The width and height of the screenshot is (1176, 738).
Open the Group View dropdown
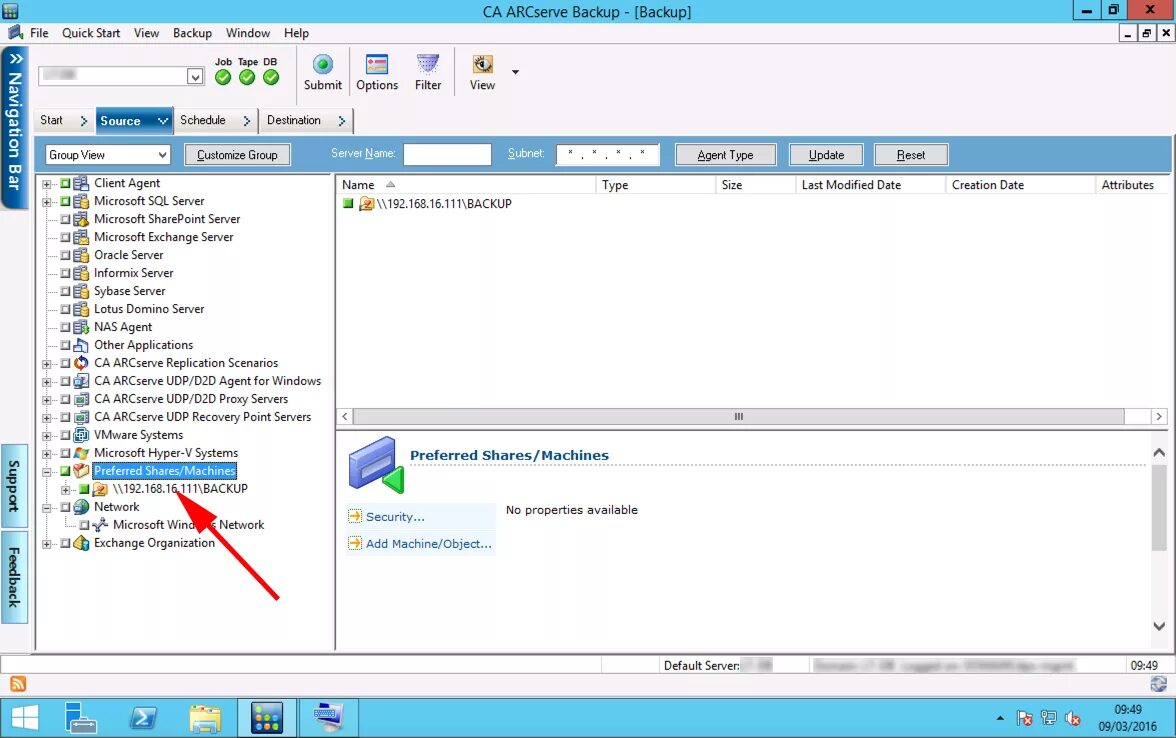click(108, 154)
